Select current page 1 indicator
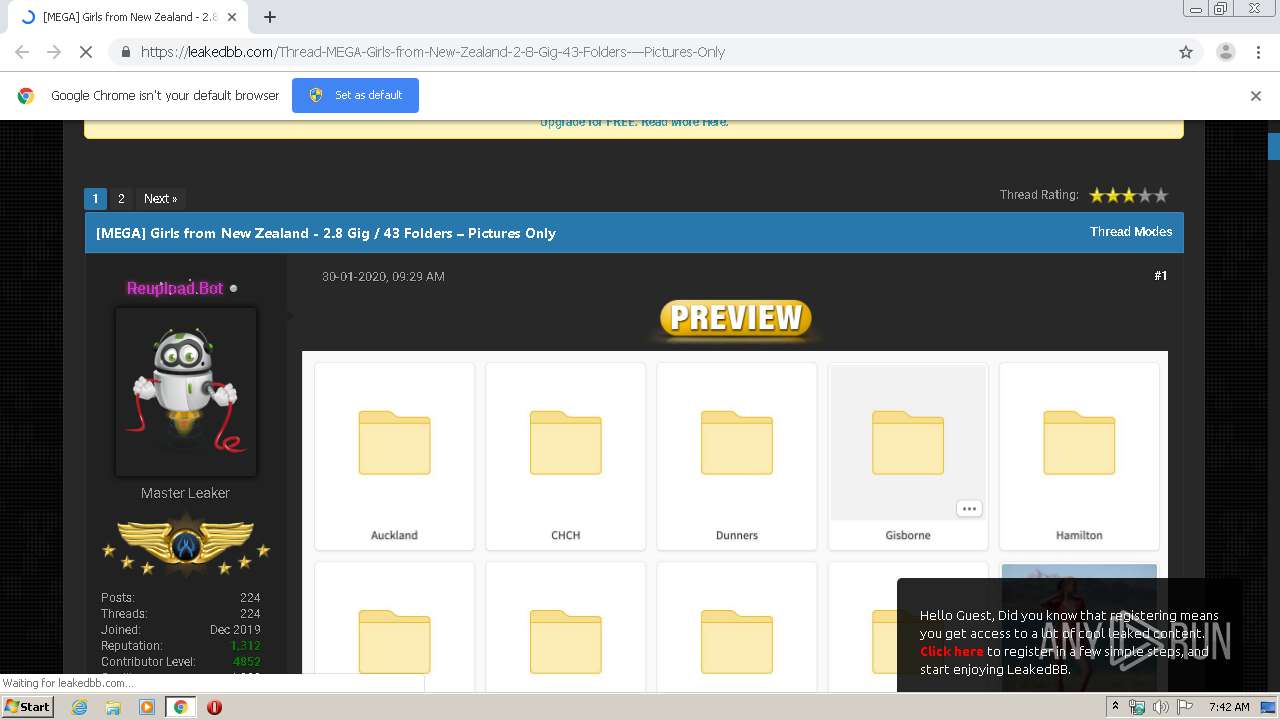 [95, 198]
